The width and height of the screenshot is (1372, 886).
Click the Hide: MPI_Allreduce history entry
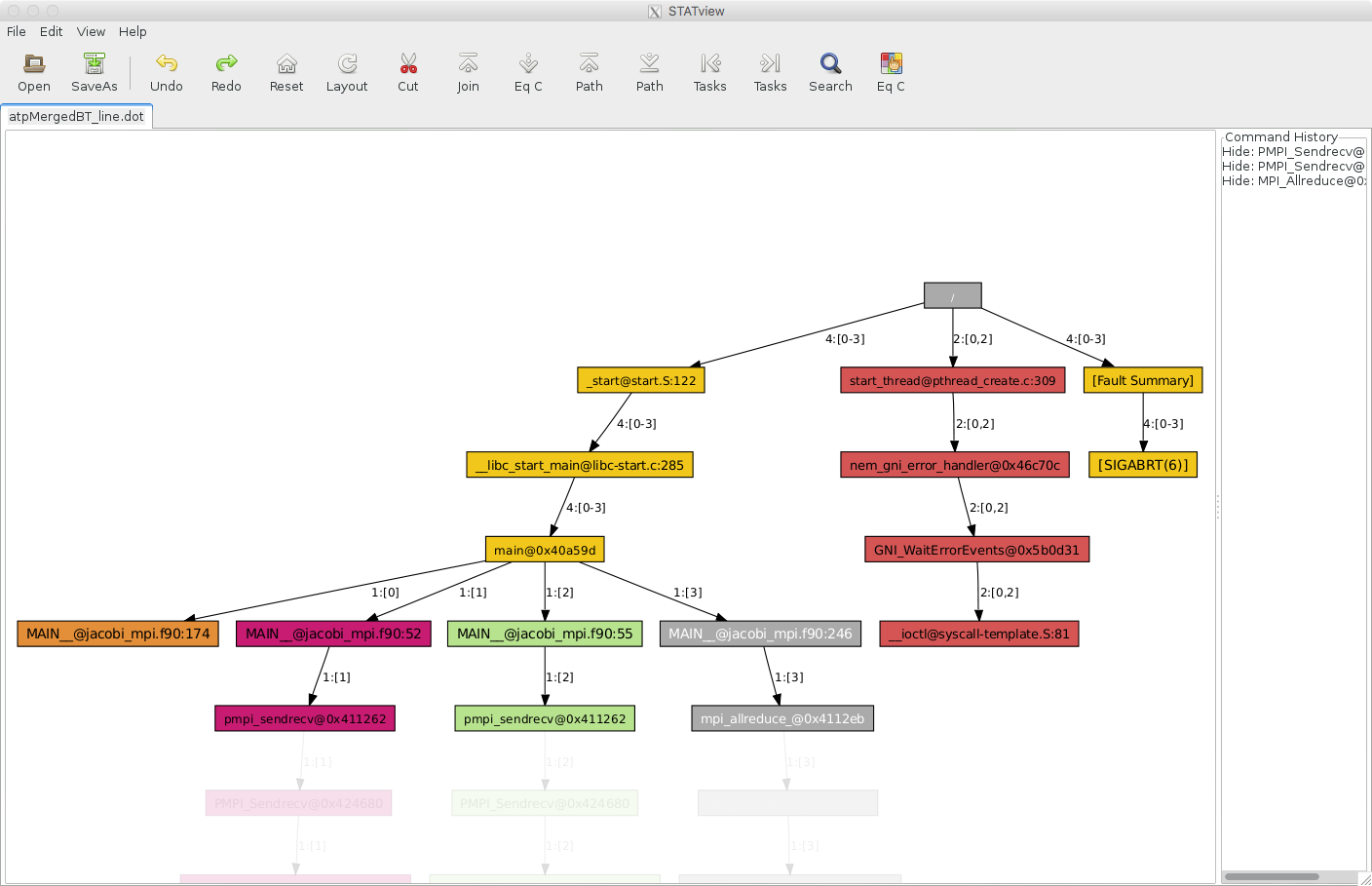[1293, 180]
